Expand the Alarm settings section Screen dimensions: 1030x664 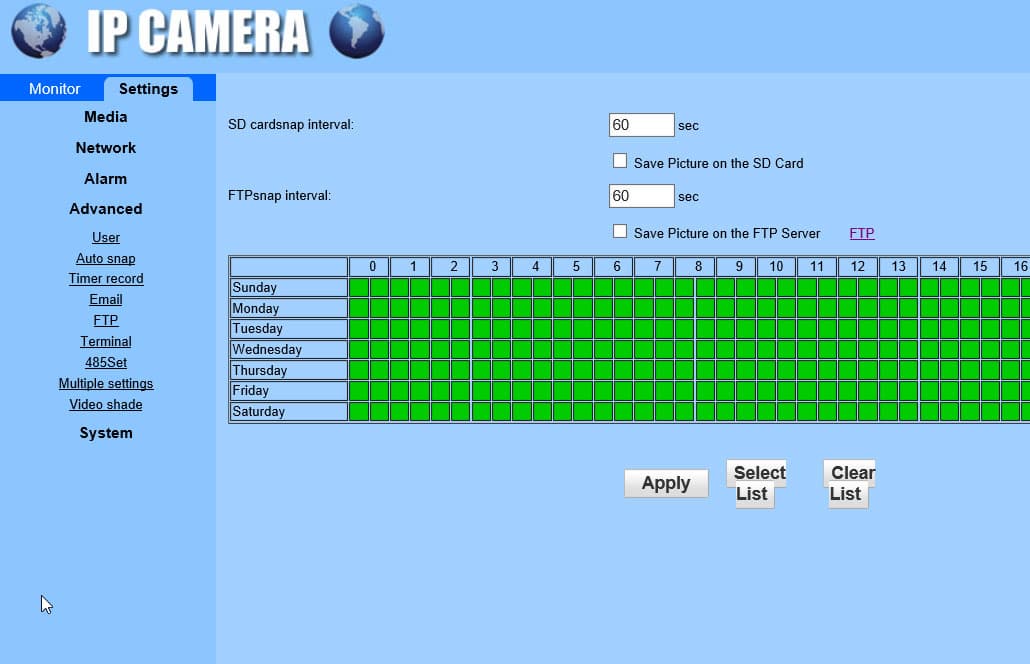106,179
